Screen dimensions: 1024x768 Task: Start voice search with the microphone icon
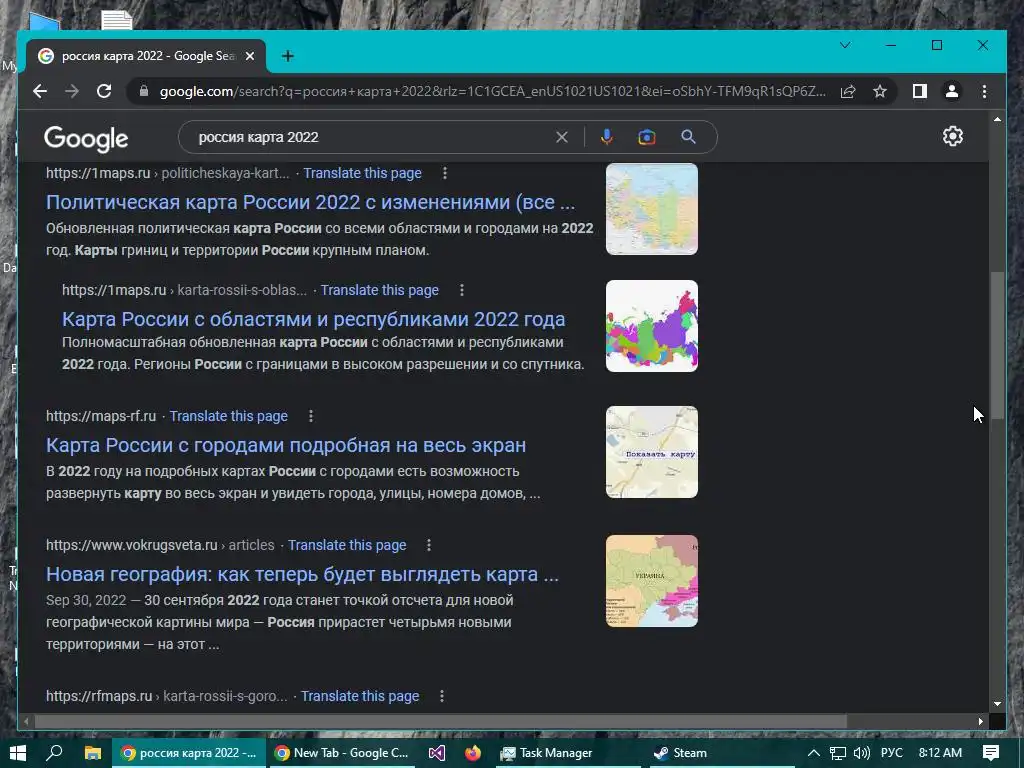coord(607,137)
